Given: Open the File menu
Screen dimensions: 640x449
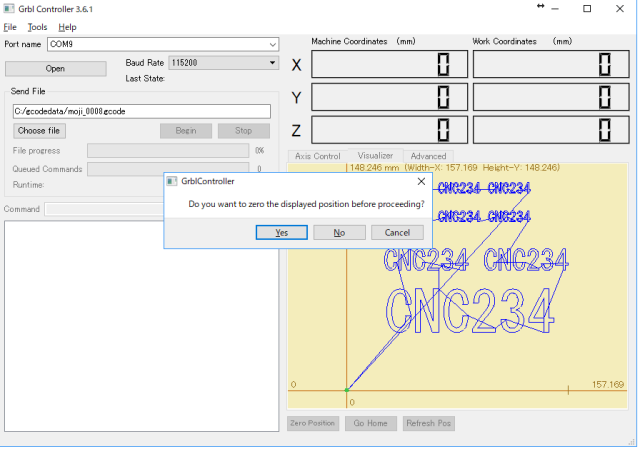Looking at the screenshot, I should (x=10, y=27).
